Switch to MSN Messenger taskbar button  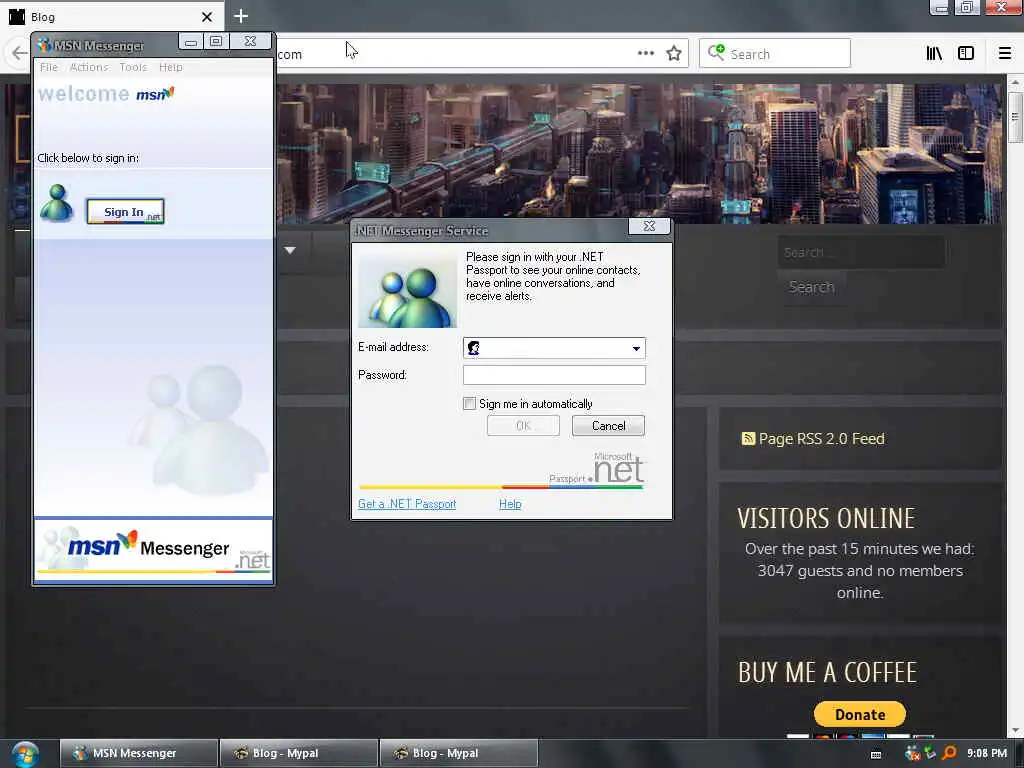click(138, 753)
